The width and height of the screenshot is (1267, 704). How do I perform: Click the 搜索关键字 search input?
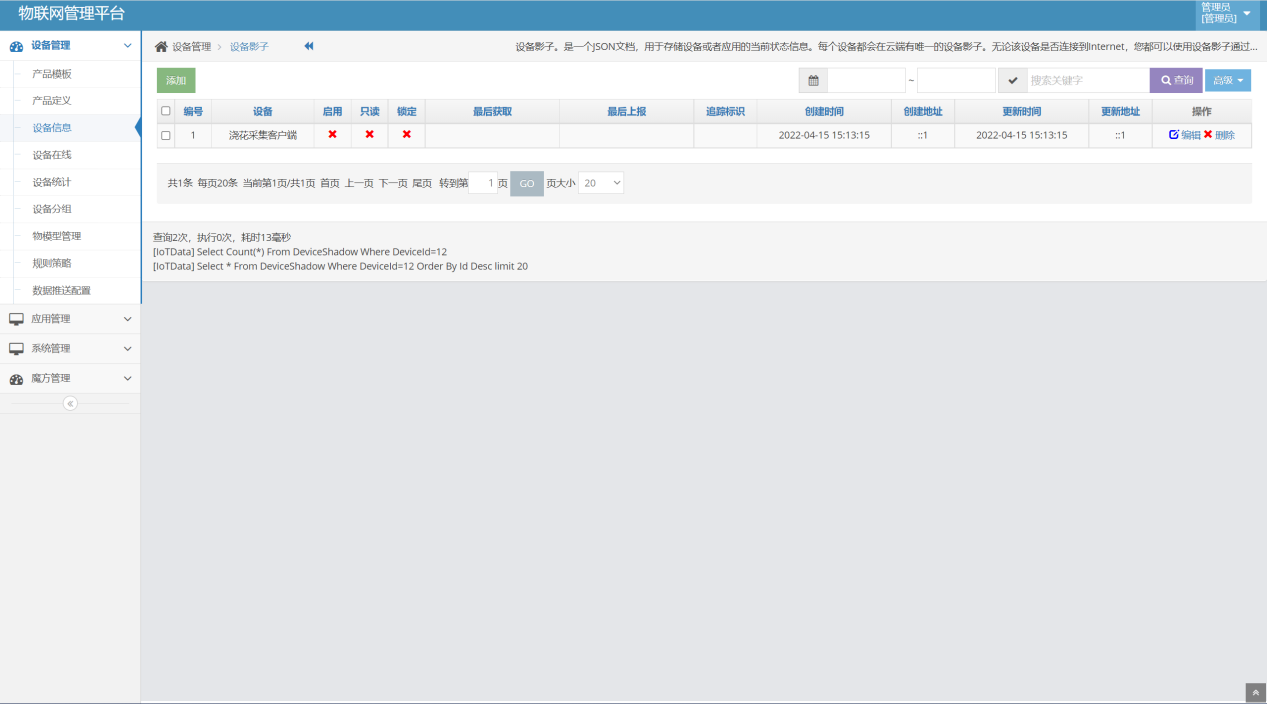[x=1088, y=80]
